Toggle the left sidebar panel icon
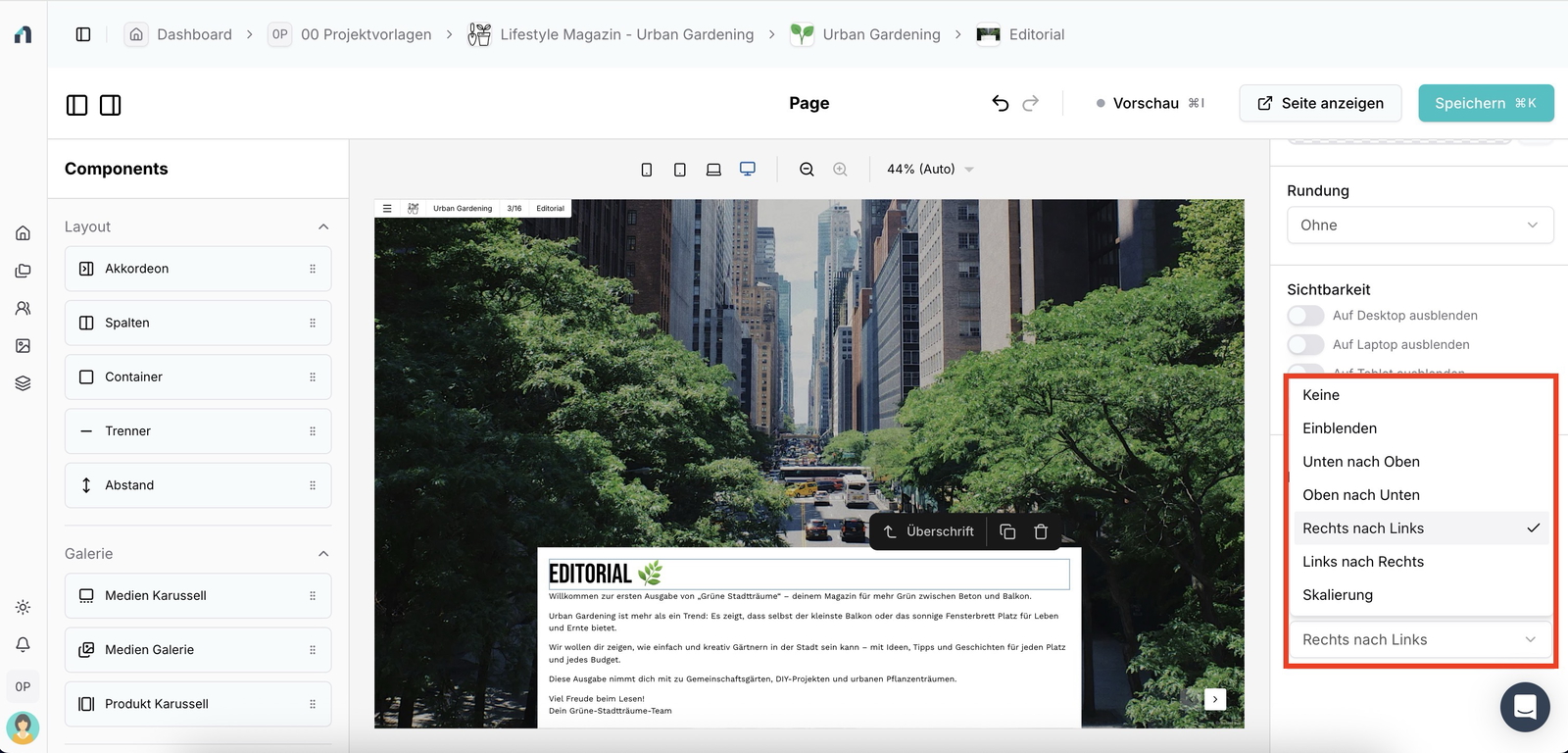The image size is (1568, 753). pos(77,105)
